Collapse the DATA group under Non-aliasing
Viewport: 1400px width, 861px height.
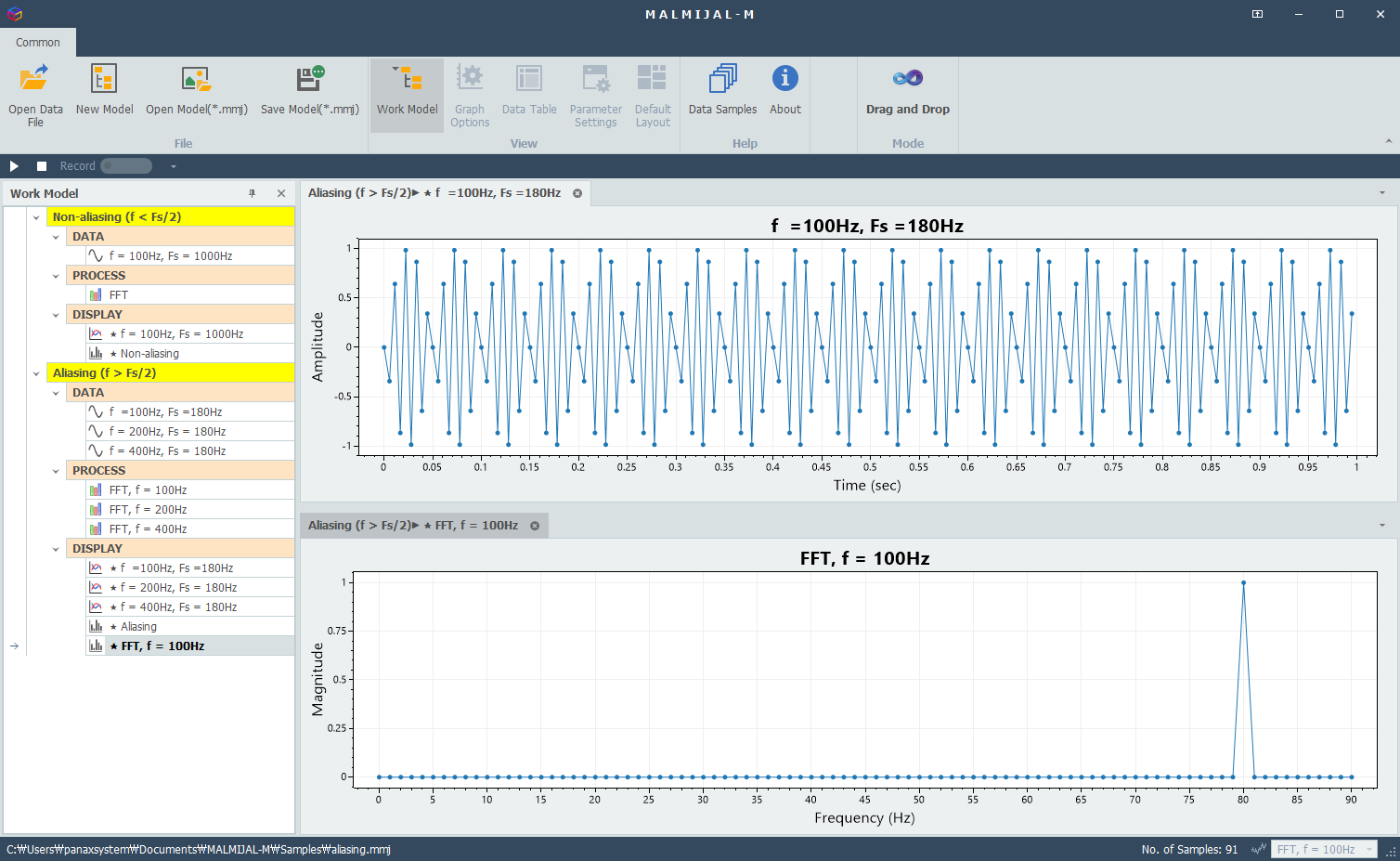point(56,237)
